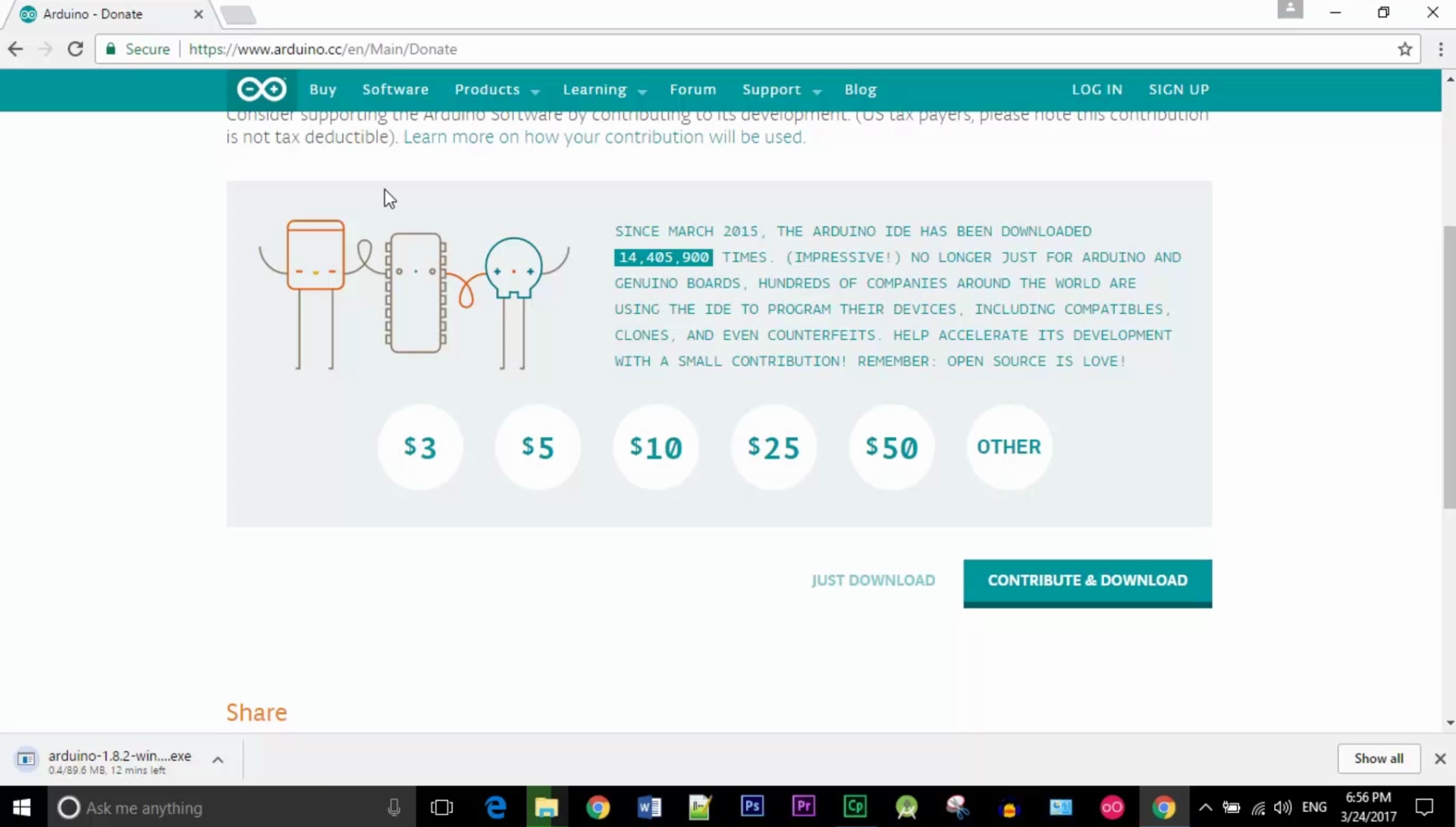1456x827 pixels.
Task: Click Contribute & Download button
Action: point(1087,581)
